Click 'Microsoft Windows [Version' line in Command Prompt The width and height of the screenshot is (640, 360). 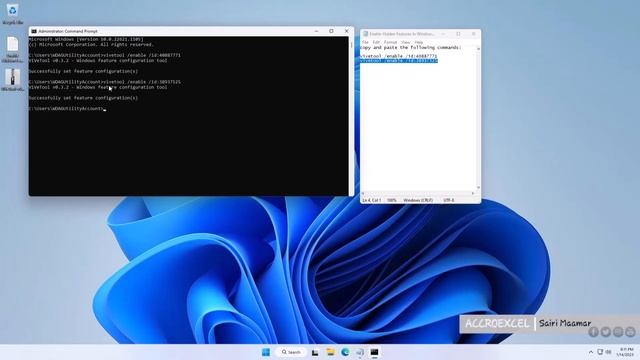click(86, 39)
